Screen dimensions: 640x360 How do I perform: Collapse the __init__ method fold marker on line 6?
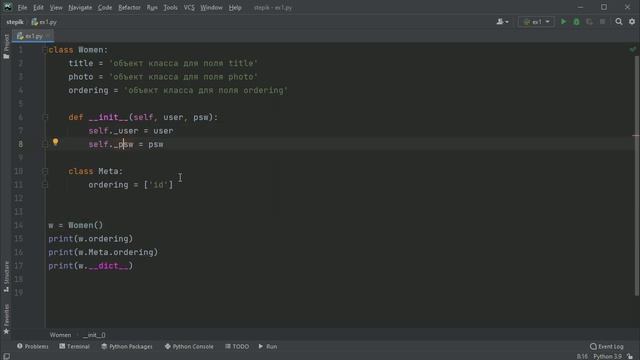coord(45,117)
